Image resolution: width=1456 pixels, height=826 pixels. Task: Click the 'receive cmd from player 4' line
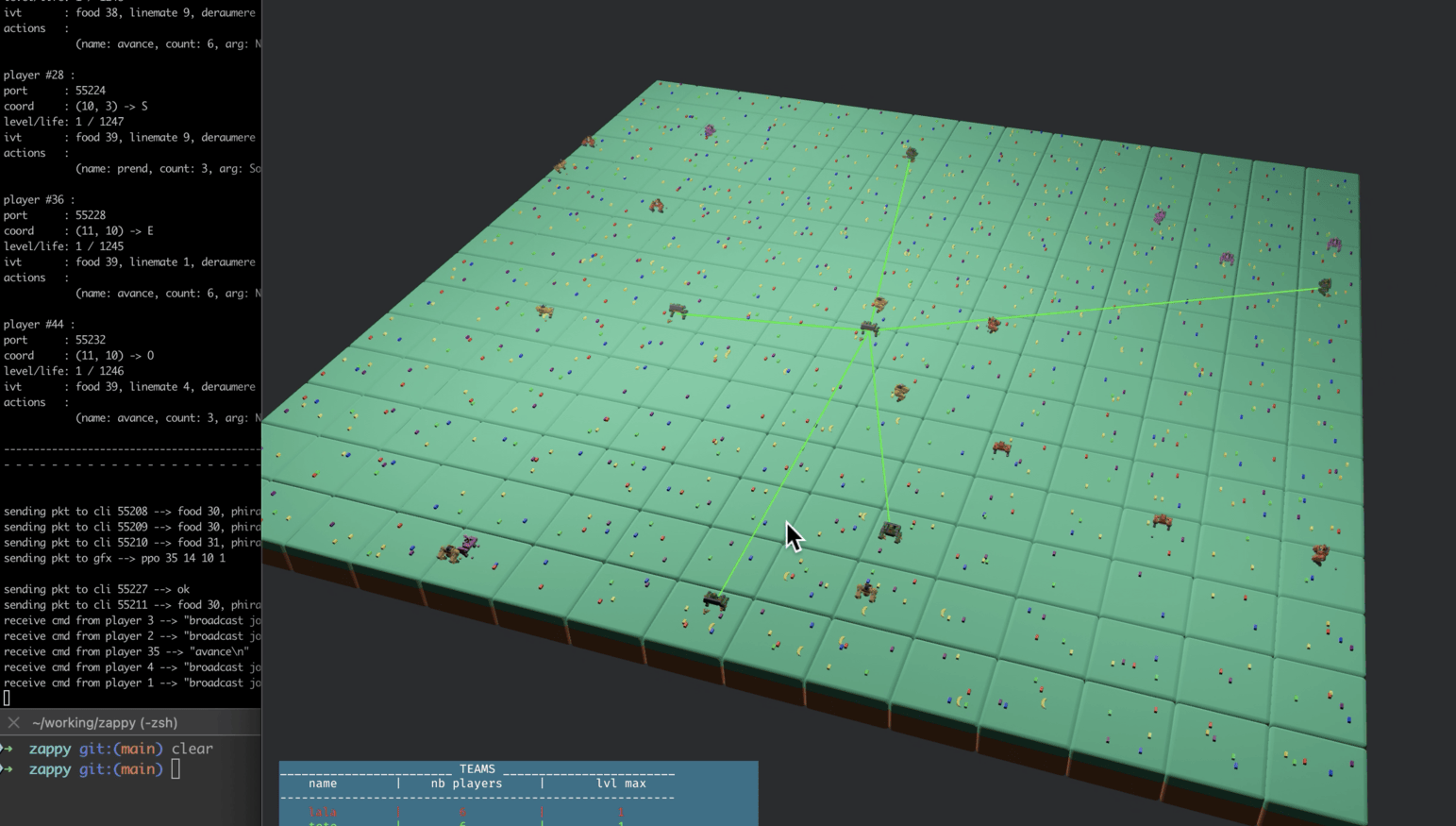[x=132, y=666]
